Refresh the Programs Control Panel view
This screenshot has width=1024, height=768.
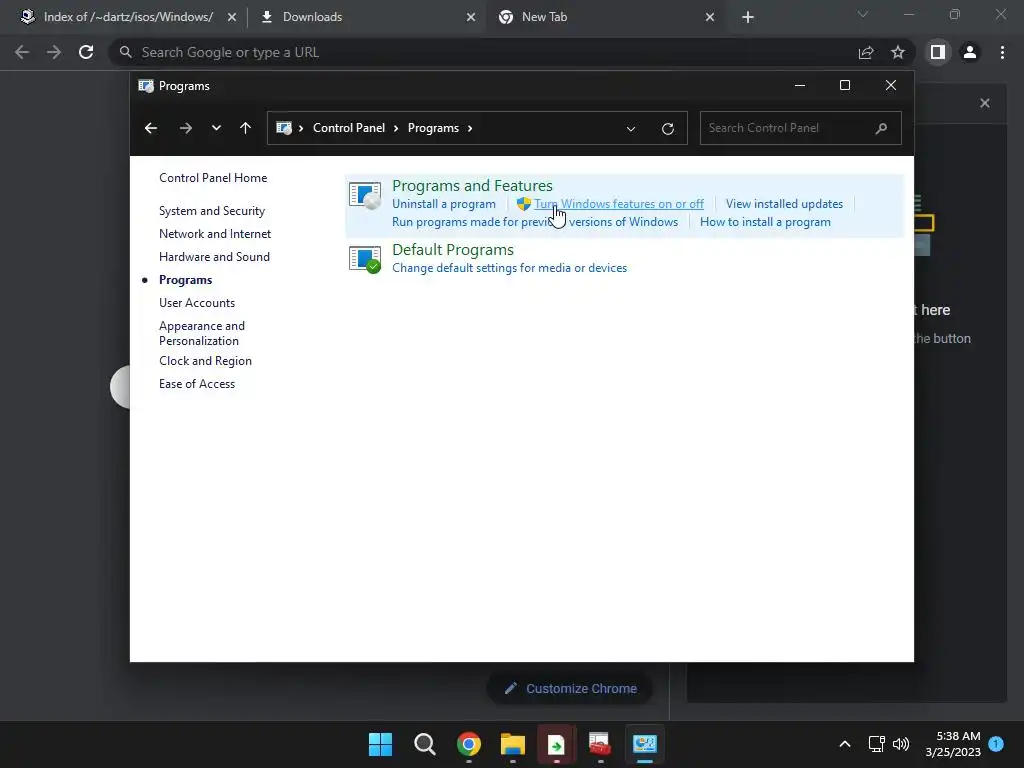tap(667, 129)
